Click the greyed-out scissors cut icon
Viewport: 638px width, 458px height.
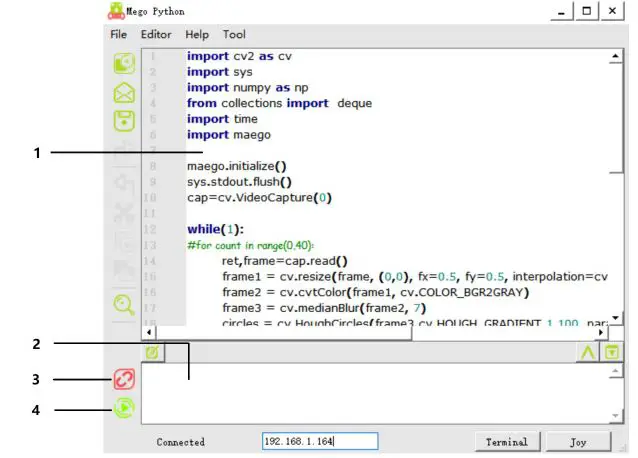124,212
